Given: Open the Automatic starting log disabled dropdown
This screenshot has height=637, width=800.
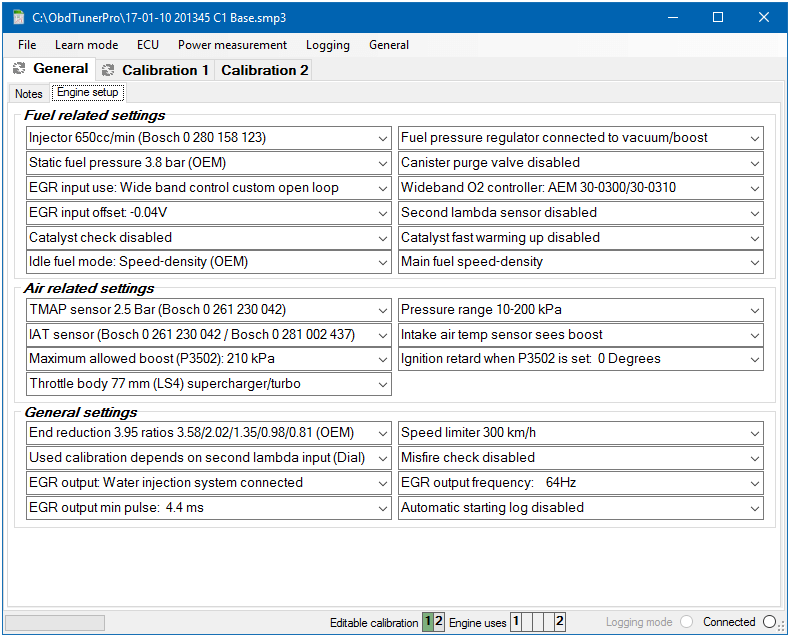Looking at the screenshot, I should coord(581,507).
